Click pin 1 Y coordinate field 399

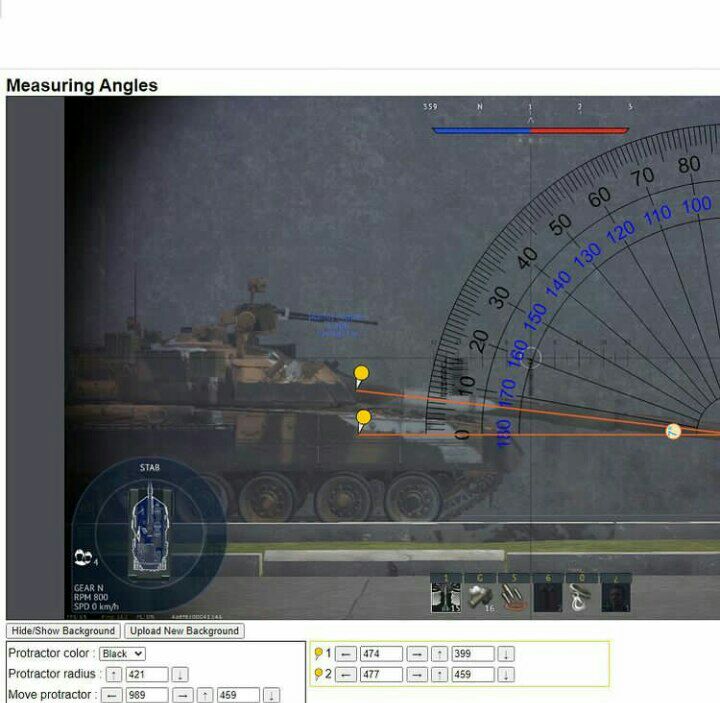[472, 653]
